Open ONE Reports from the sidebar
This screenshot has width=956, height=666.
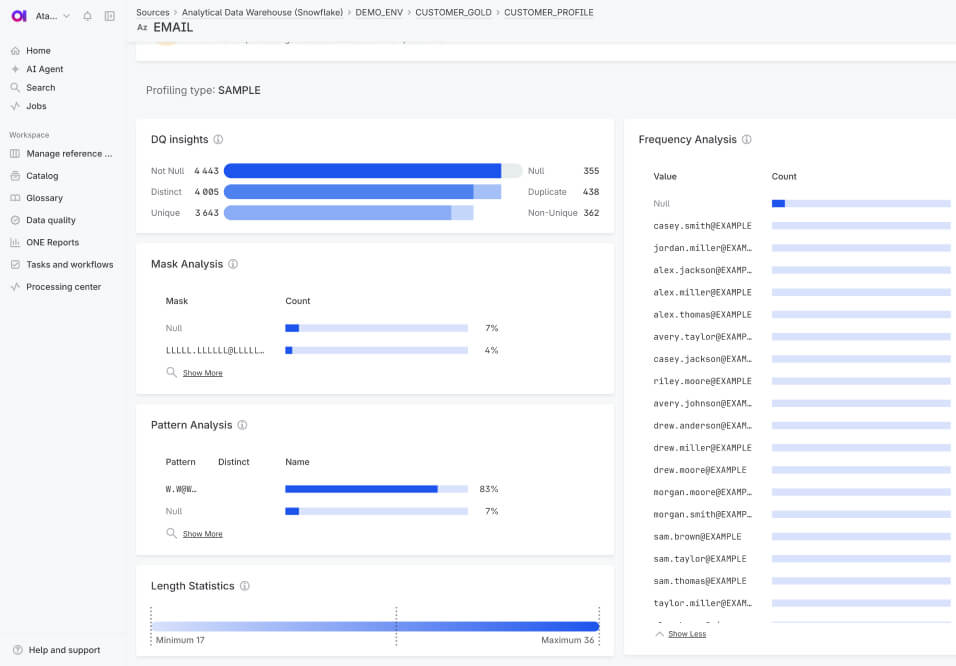coord(52,242)
